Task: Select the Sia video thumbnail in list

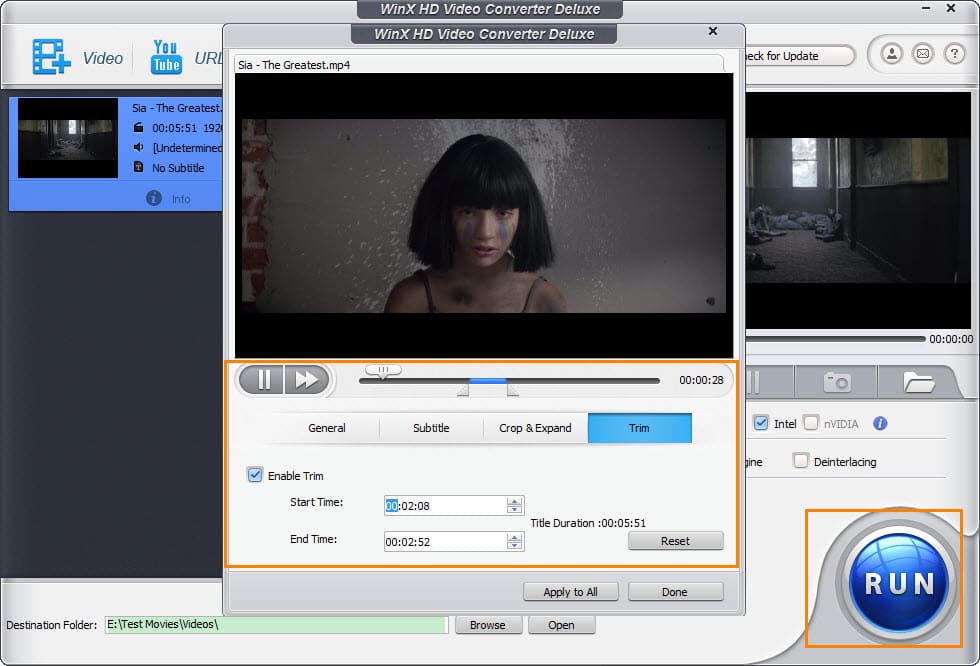Action: coord(68,138)
